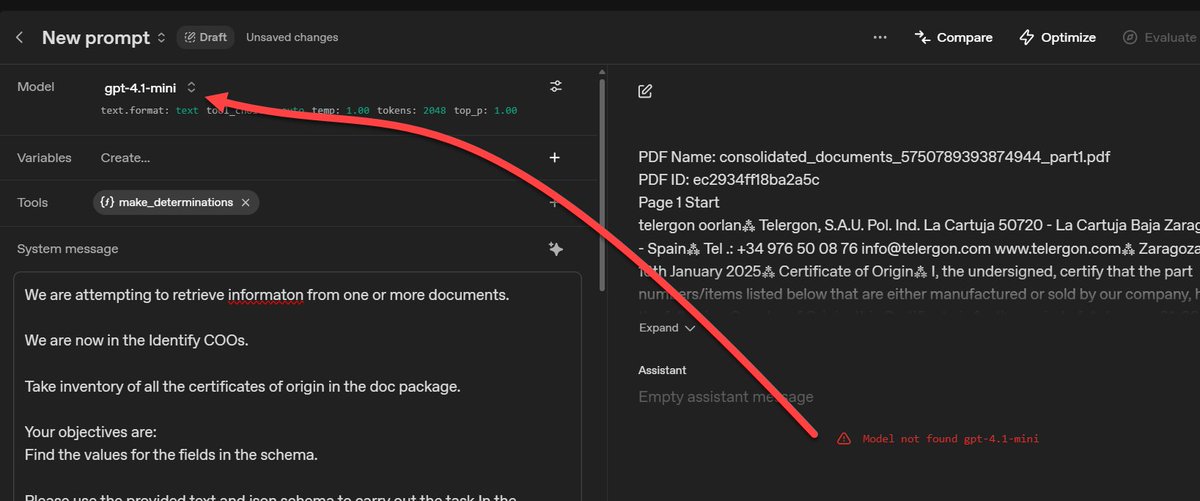Click inside the System message text box
Viewport: 1200px width, 501px height.
(297, 386)
